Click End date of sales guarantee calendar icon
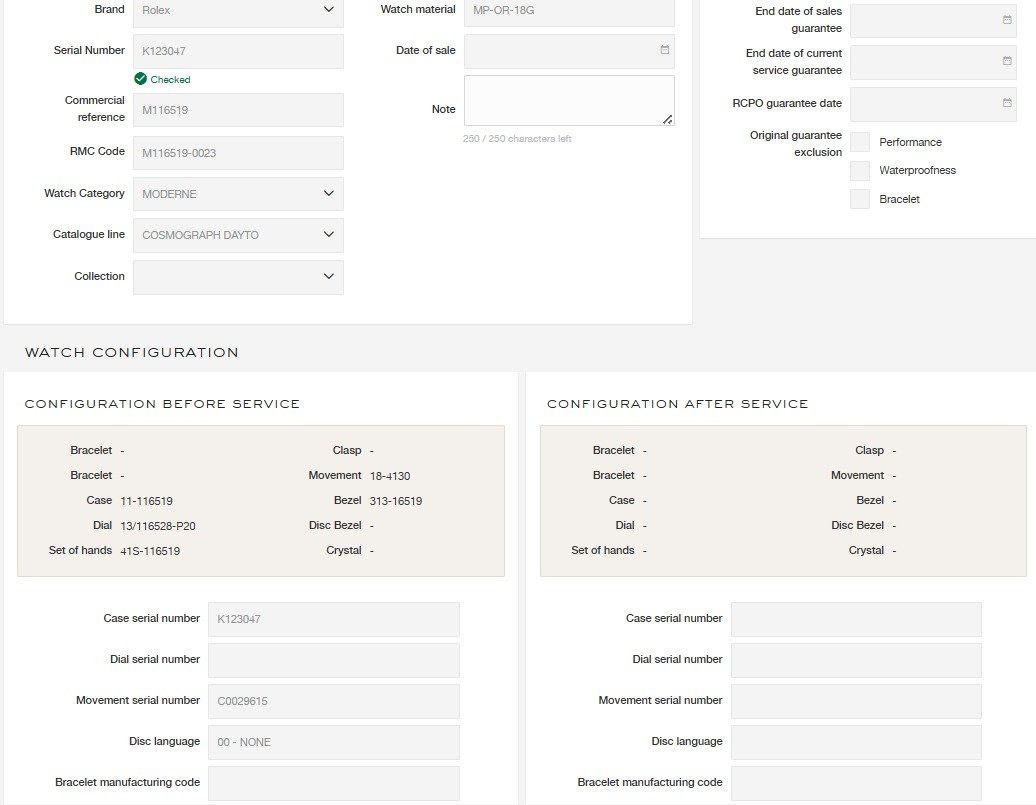1036x805 pixels. (1006, 20)
